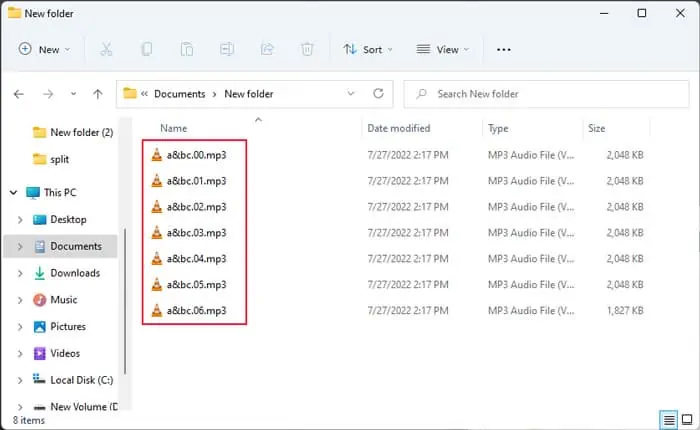Switch to large thumbnails view icon

(x=688, y=420)
